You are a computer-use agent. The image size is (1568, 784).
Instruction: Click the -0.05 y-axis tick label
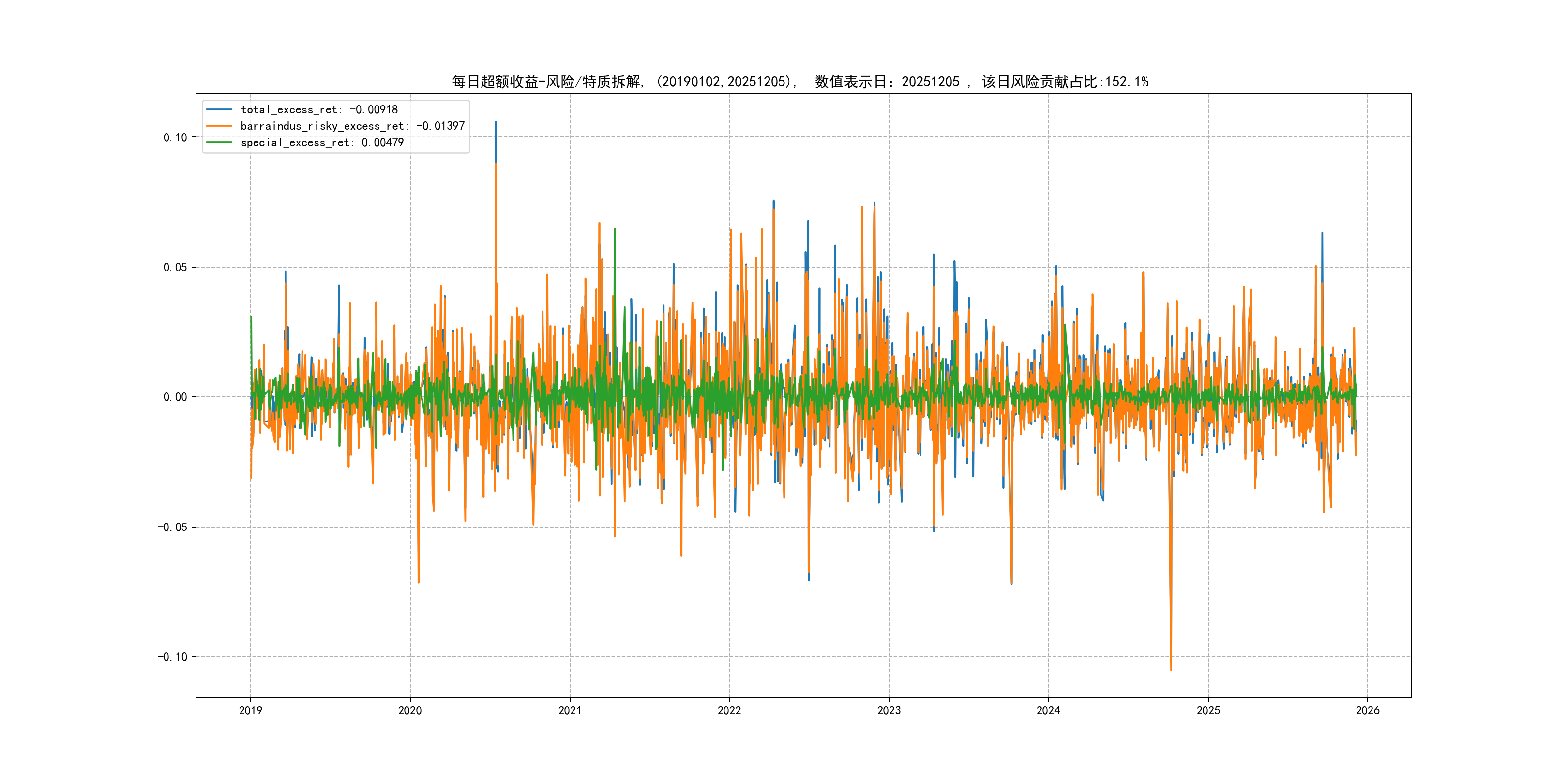pos(172,527)
